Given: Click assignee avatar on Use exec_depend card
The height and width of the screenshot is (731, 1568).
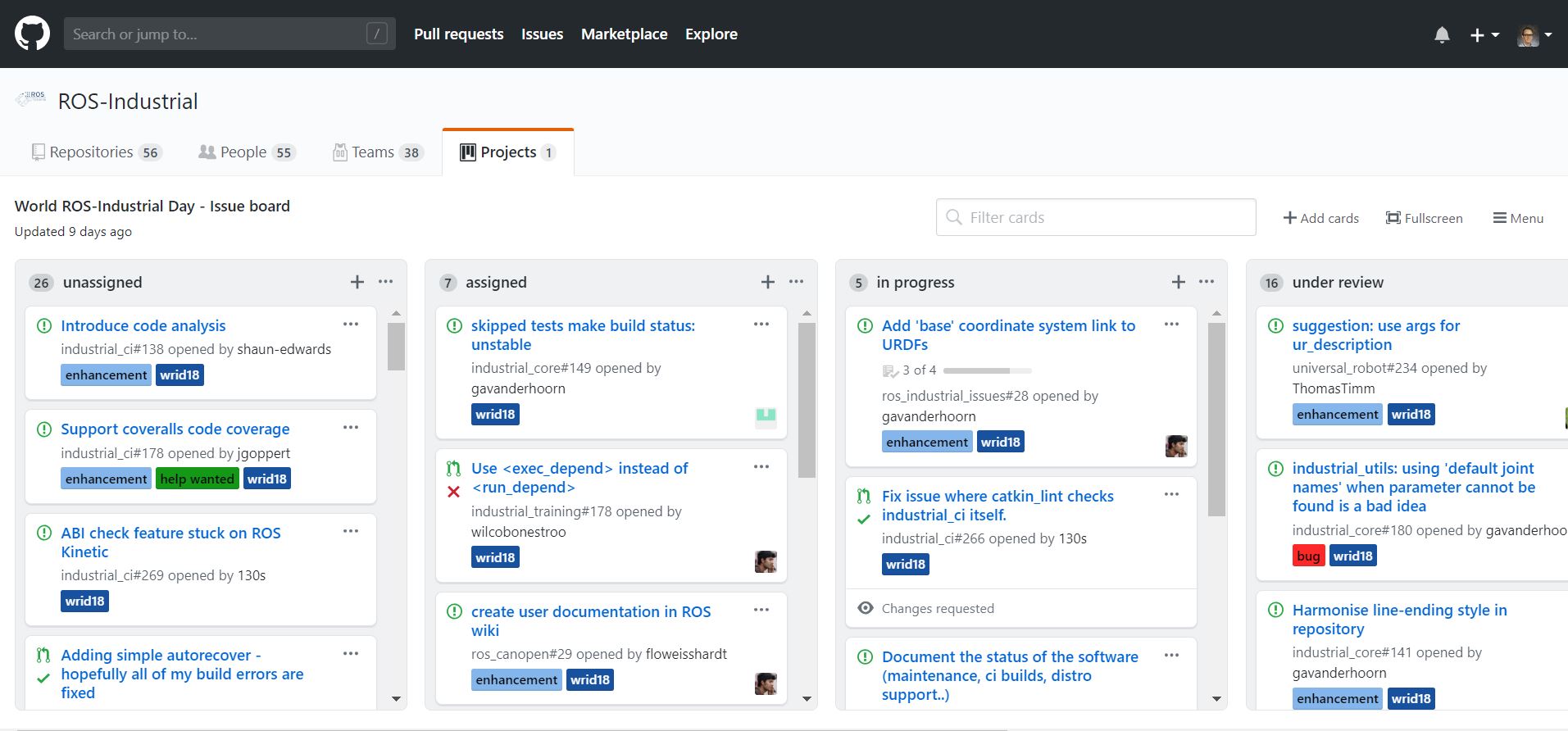Looking at the screenshot, I should point(766,561).
